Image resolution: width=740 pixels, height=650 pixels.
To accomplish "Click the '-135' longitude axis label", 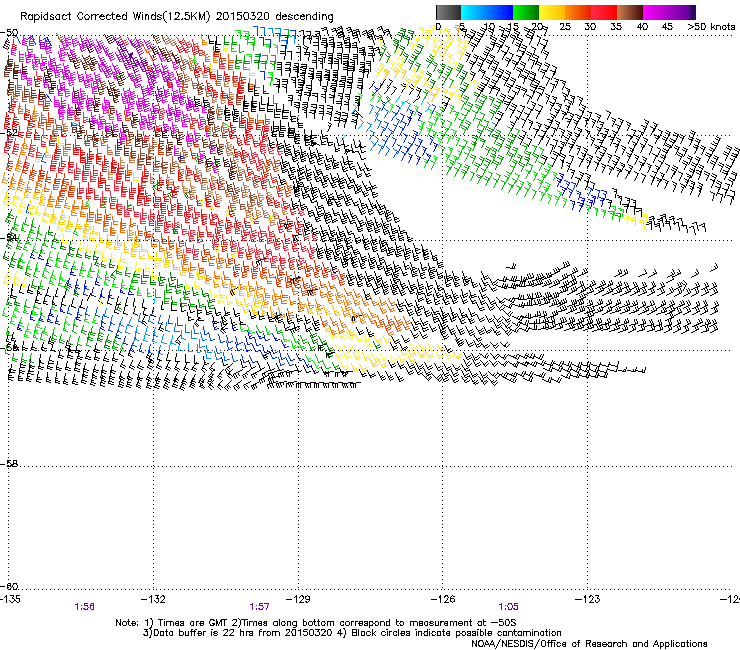I will (x=10, y=599).
